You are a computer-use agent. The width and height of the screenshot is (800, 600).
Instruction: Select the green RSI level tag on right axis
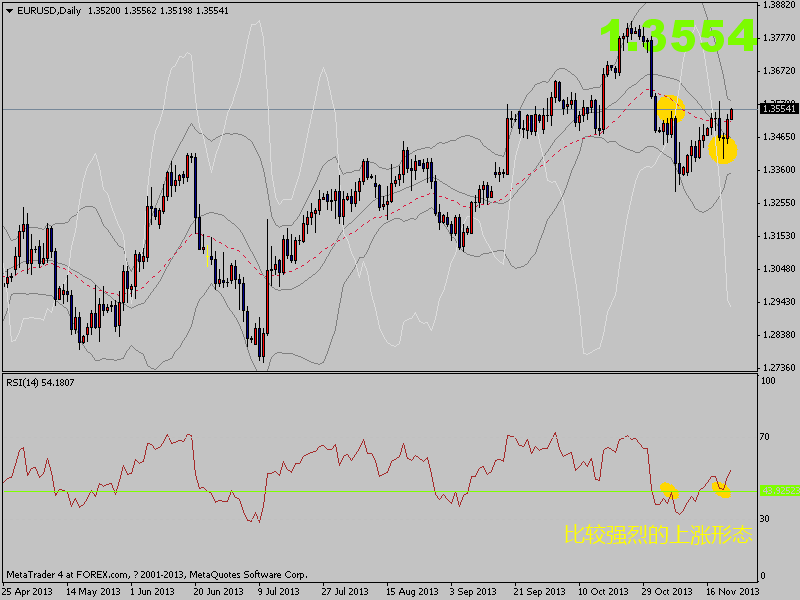[780, 491]
